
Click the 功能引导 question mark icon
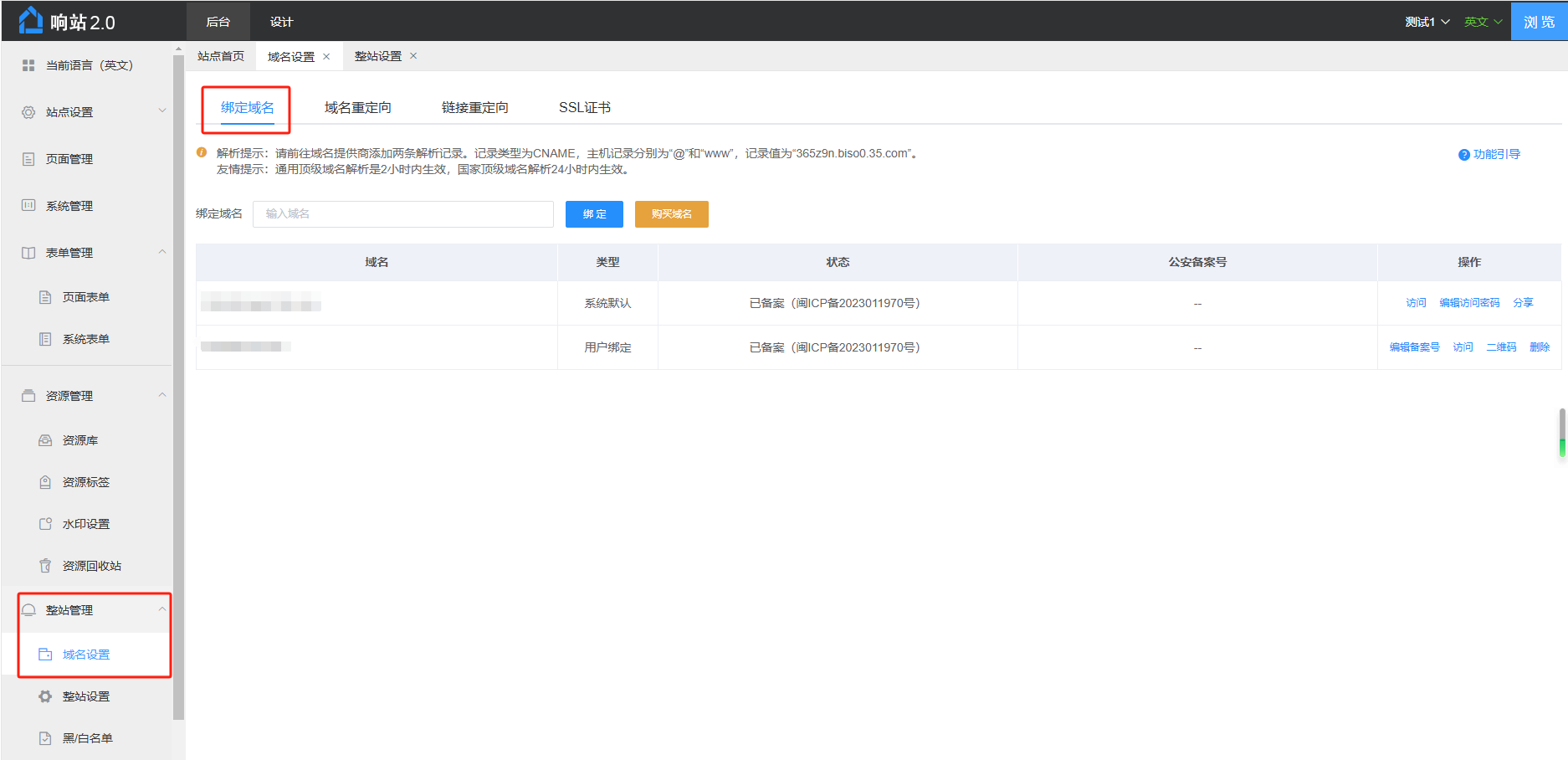pos(1463,155)
